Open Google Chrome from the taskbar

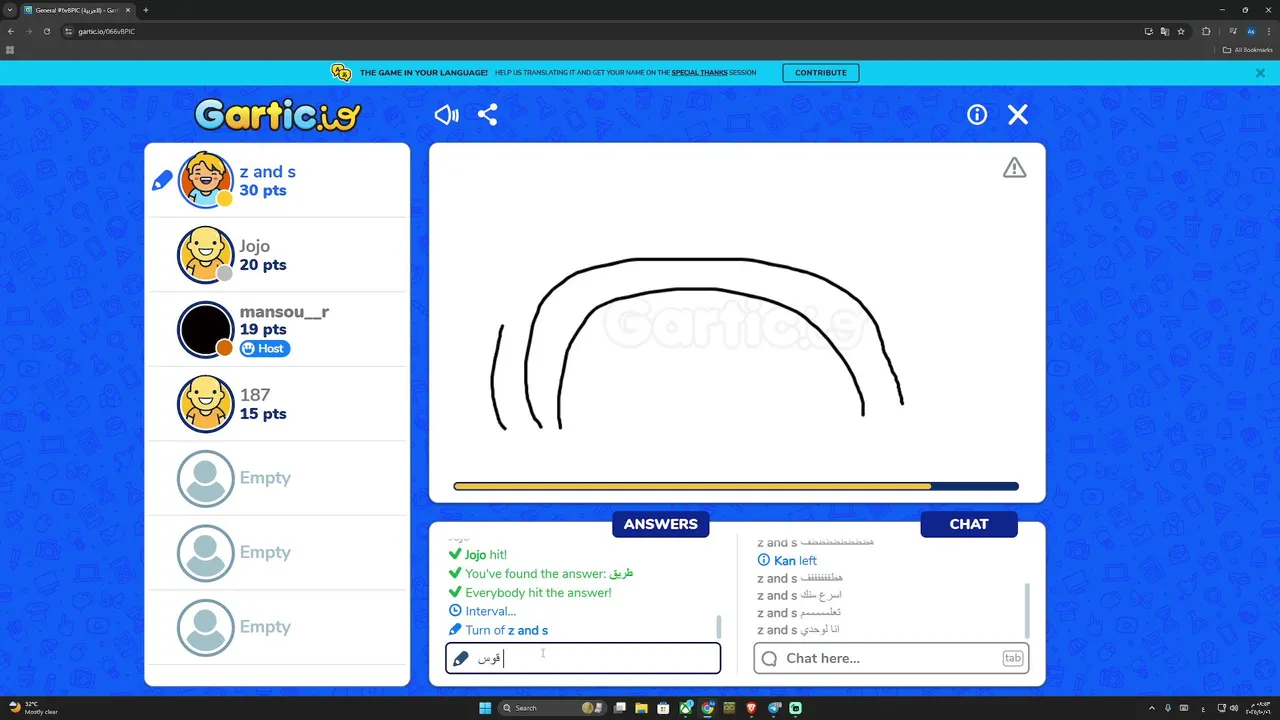tap(708, 708)
